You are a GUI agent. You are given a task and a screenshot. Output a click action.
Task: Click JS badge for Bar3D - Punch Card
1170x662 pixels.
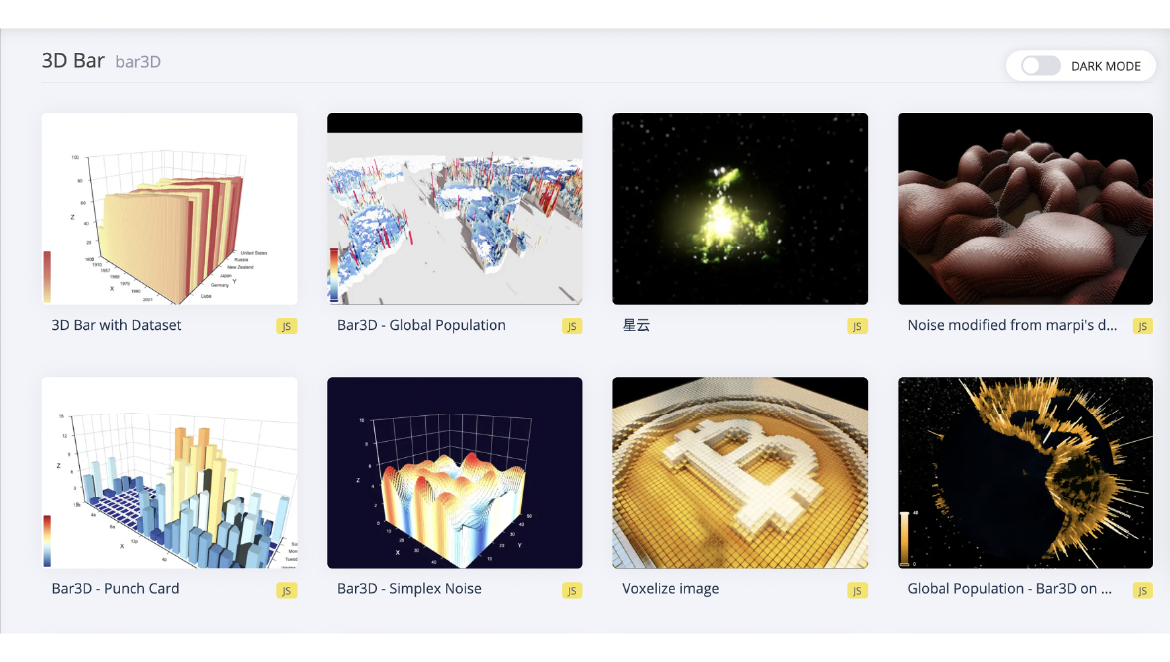click(x=287, y=590)
